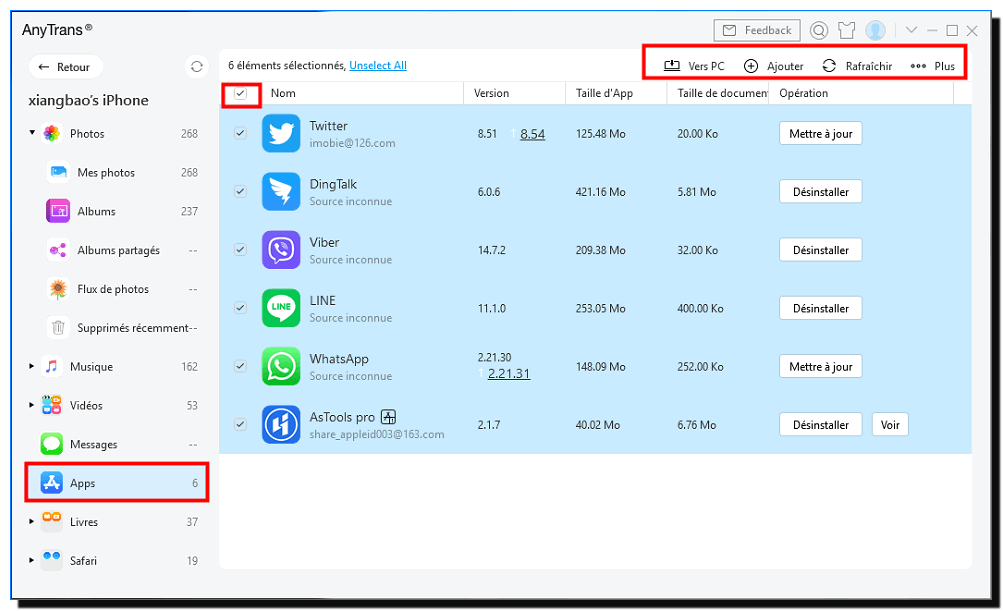
Task: Select Messages in the sidebar
Action: (x=93, y=444)
